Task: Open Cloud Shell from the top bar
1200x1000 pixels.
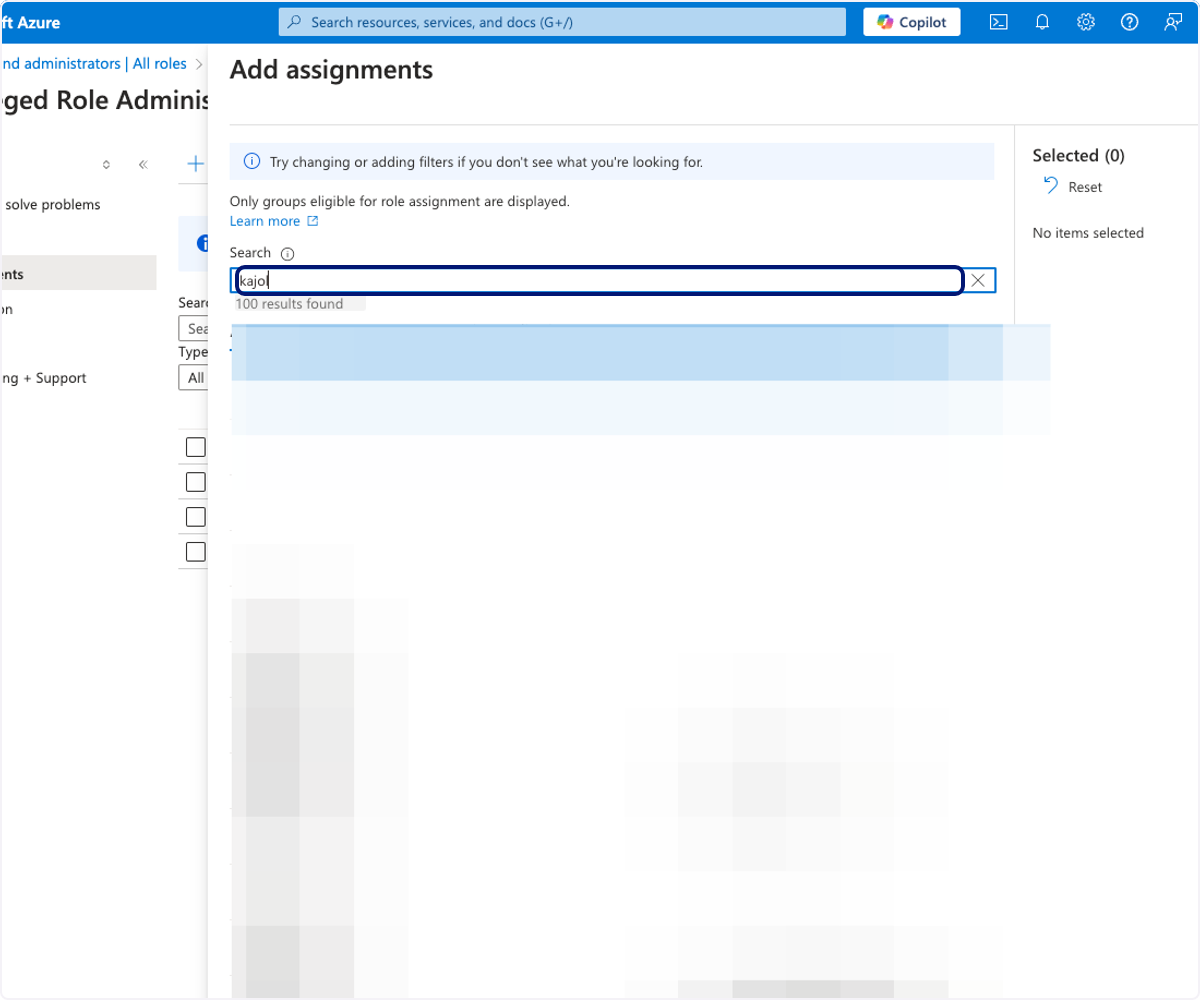Action: click(x=998, y=22)
